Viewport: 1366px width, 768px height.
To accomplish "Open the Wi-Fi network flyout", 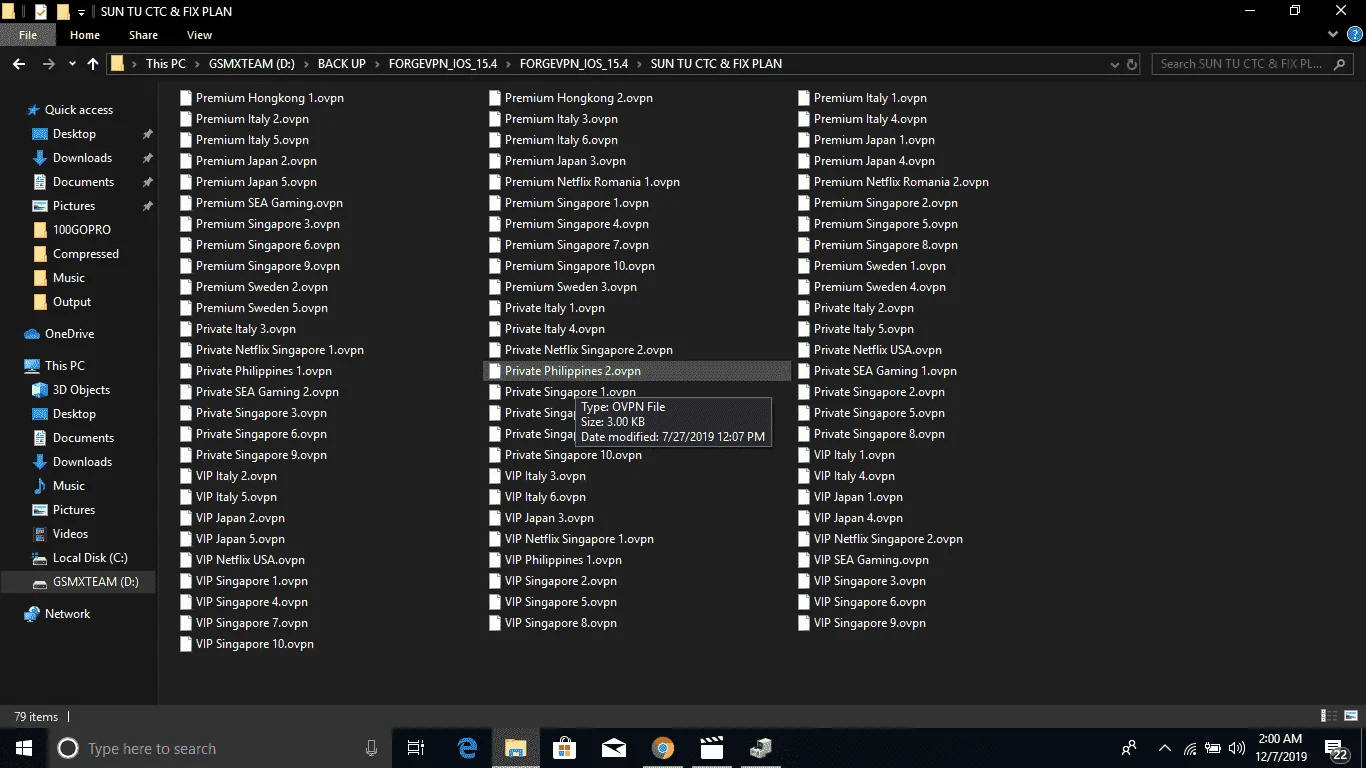I will coord(1190,748).
